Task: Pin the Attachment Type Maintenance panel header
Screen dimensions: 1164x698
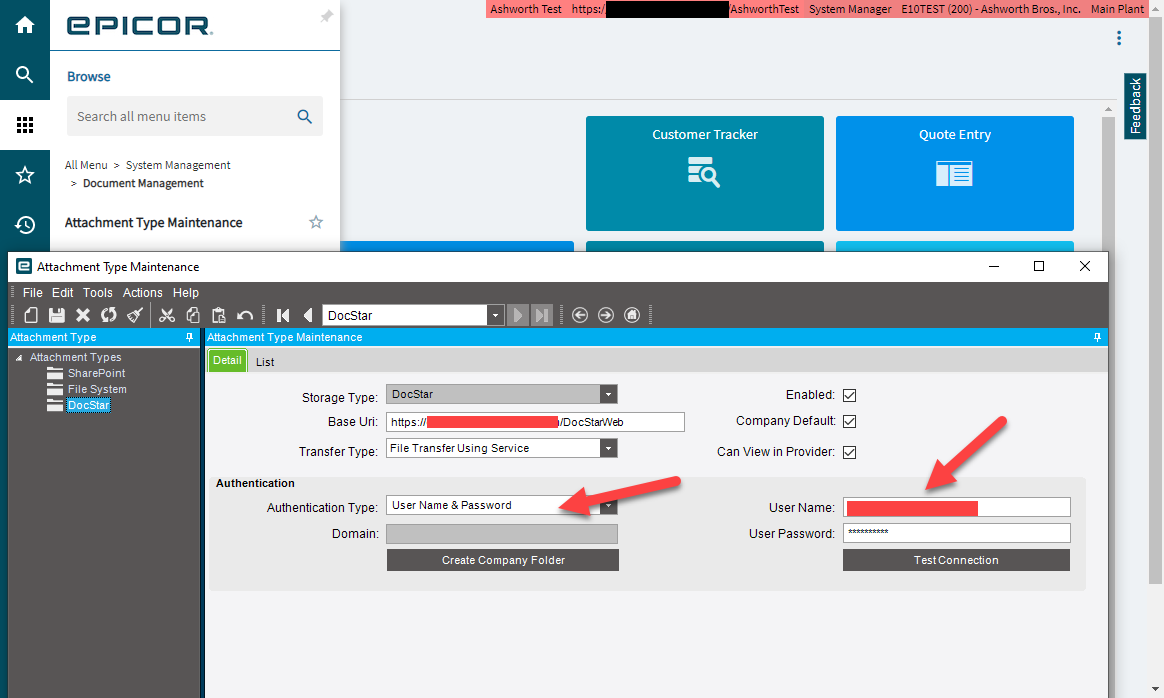Action: (1097, 337)
